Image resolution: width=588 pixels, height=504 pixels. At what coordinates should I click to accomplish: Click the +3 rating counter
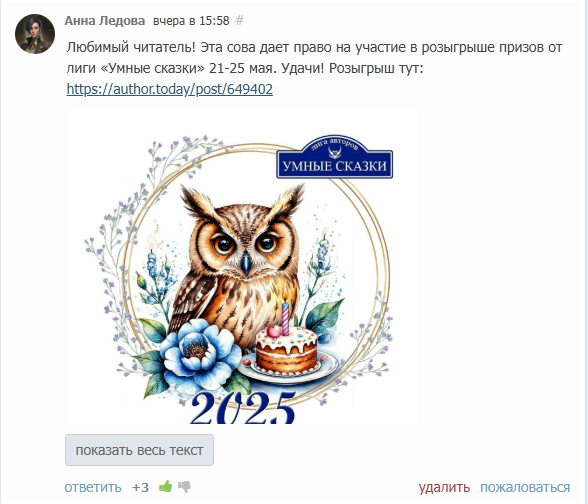(x=141, y=487)
